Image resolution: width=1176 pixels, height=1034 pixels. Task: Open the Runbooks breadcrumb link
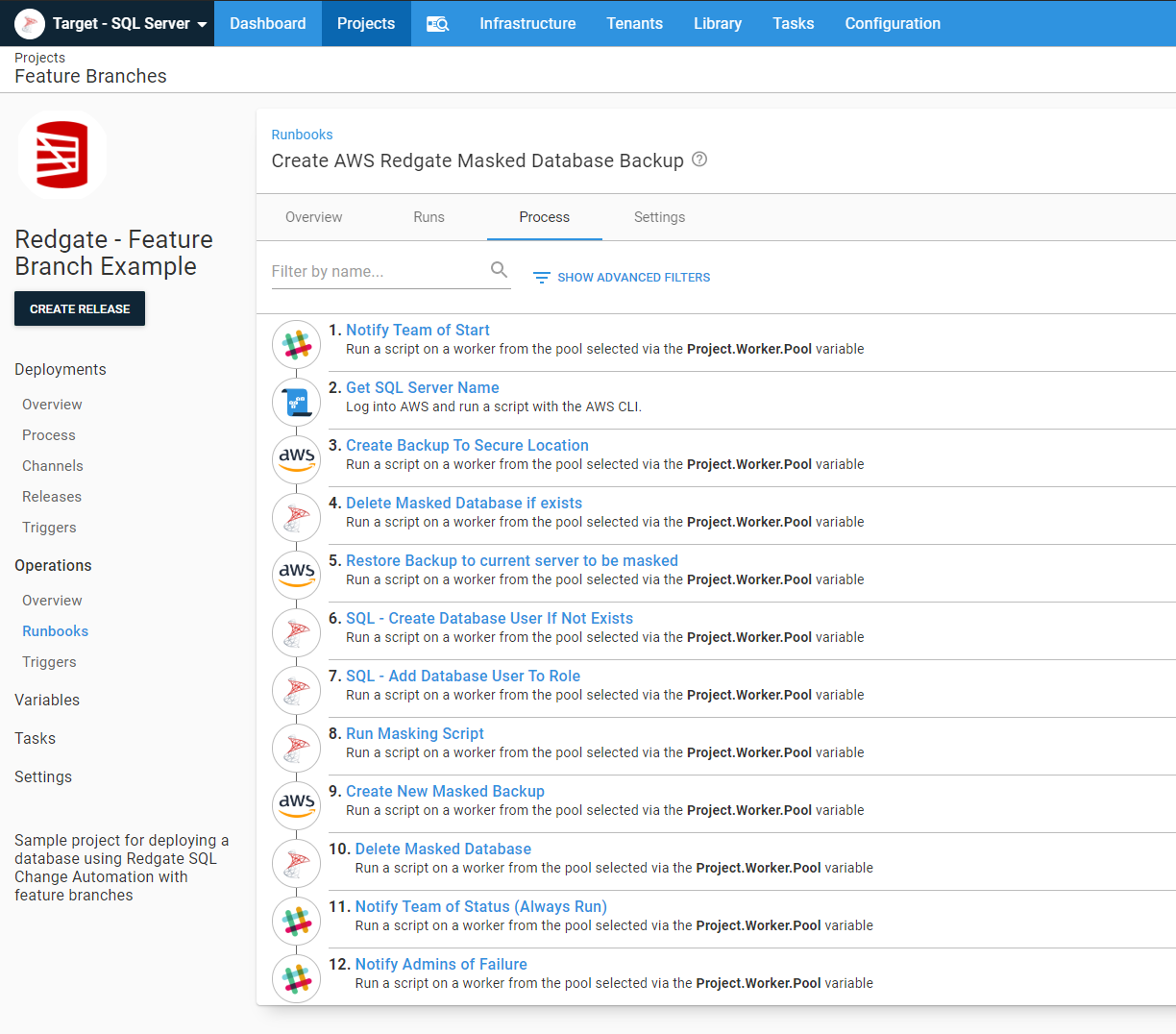pos(302,135)
